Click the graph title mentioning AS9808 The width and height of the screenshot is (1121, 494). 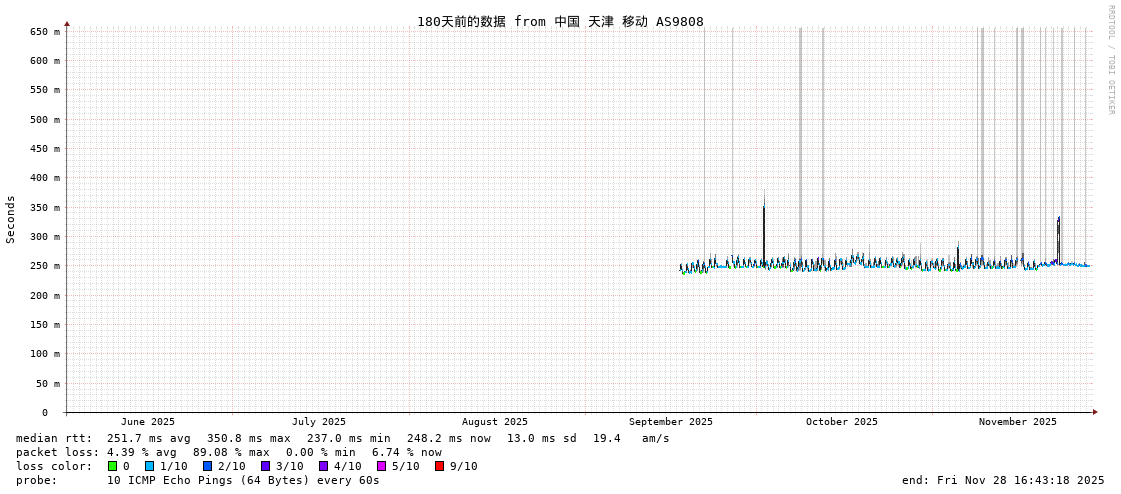[560, 21]
